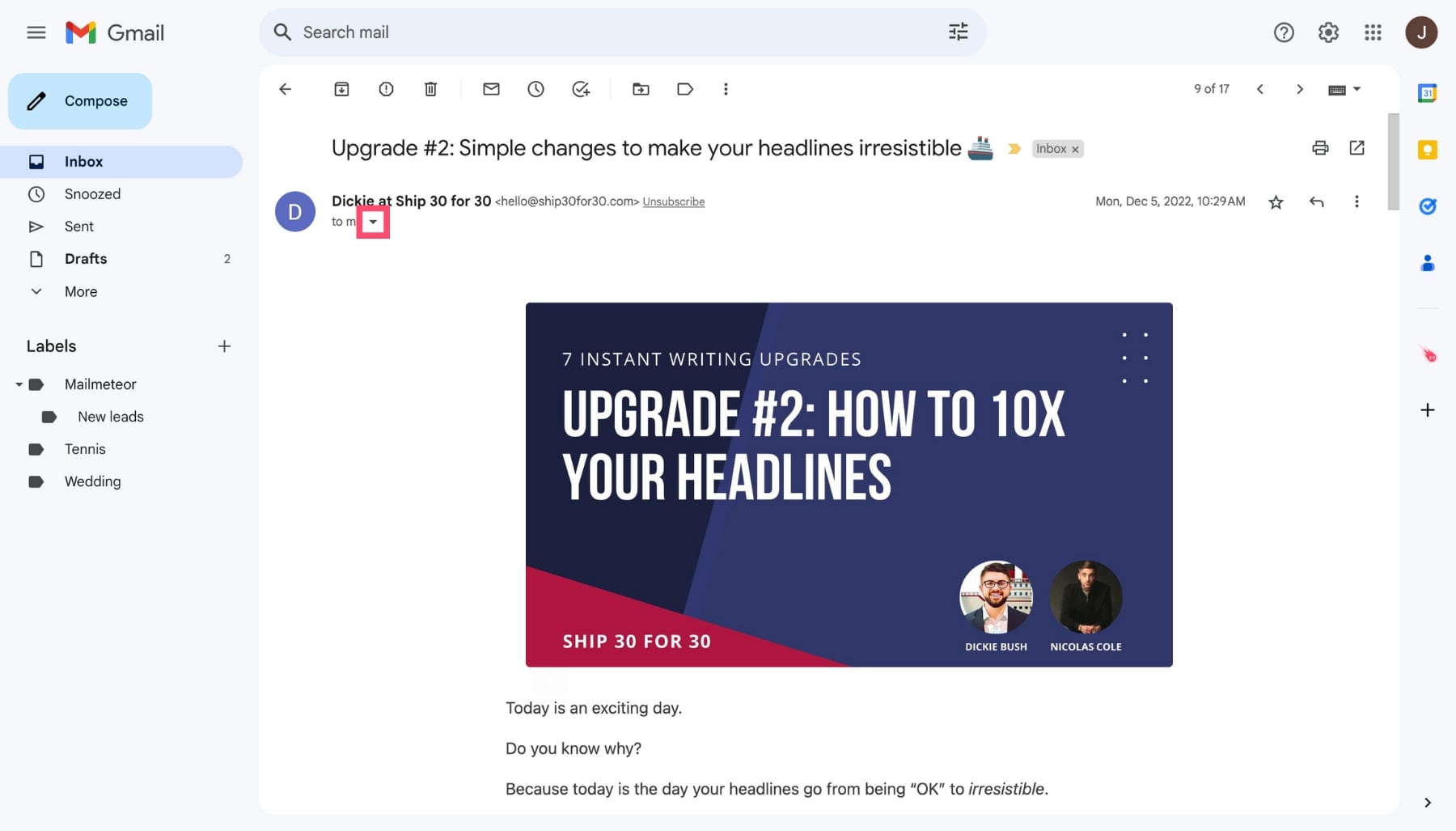Screen dimensions: 1456x831
Task: Click the Upgrade #2 banner image
Action: click(x=849, y=485)
